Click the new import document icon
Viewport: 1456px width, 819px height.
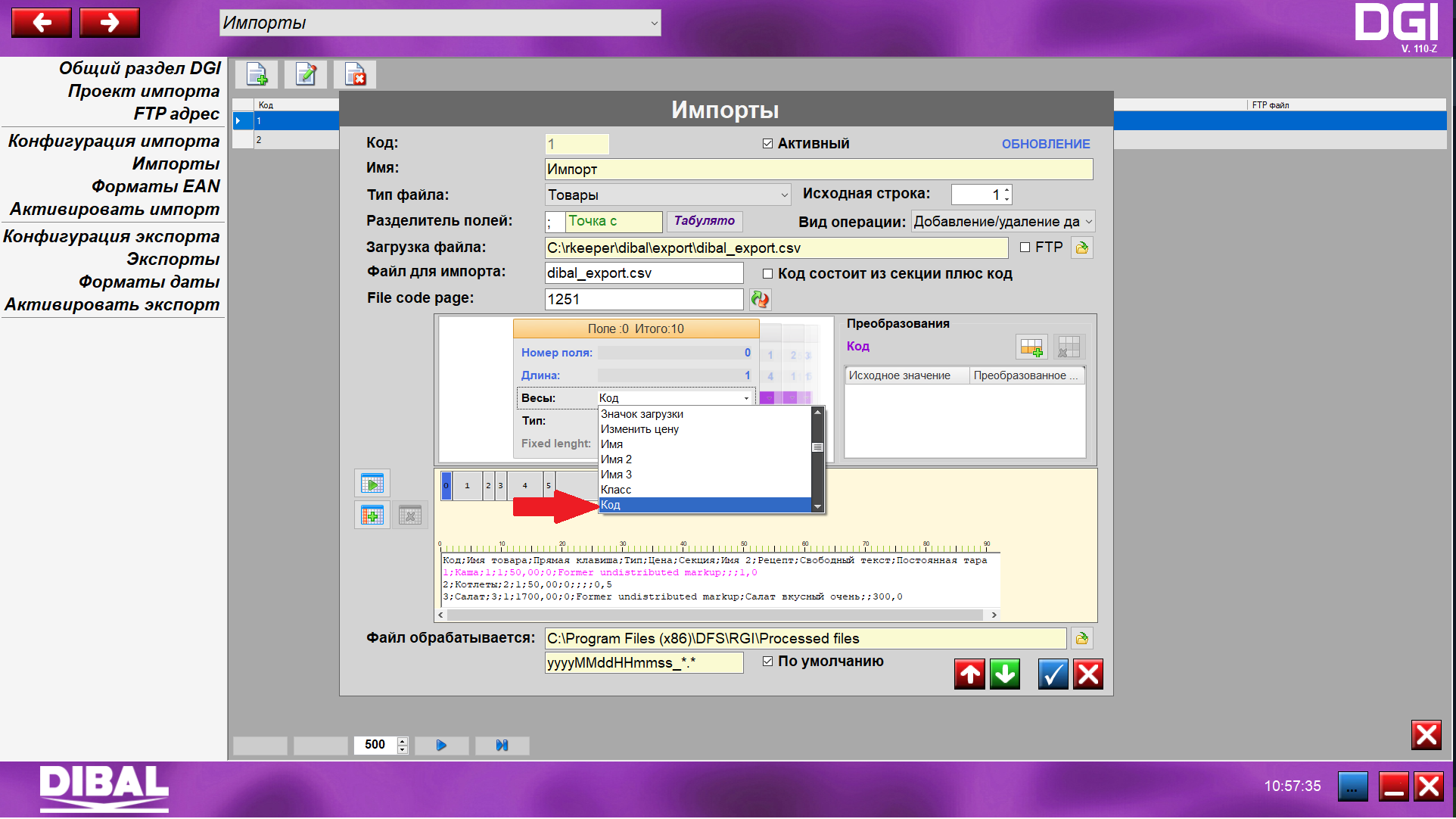pyautogui.click(x=257, y=74)
